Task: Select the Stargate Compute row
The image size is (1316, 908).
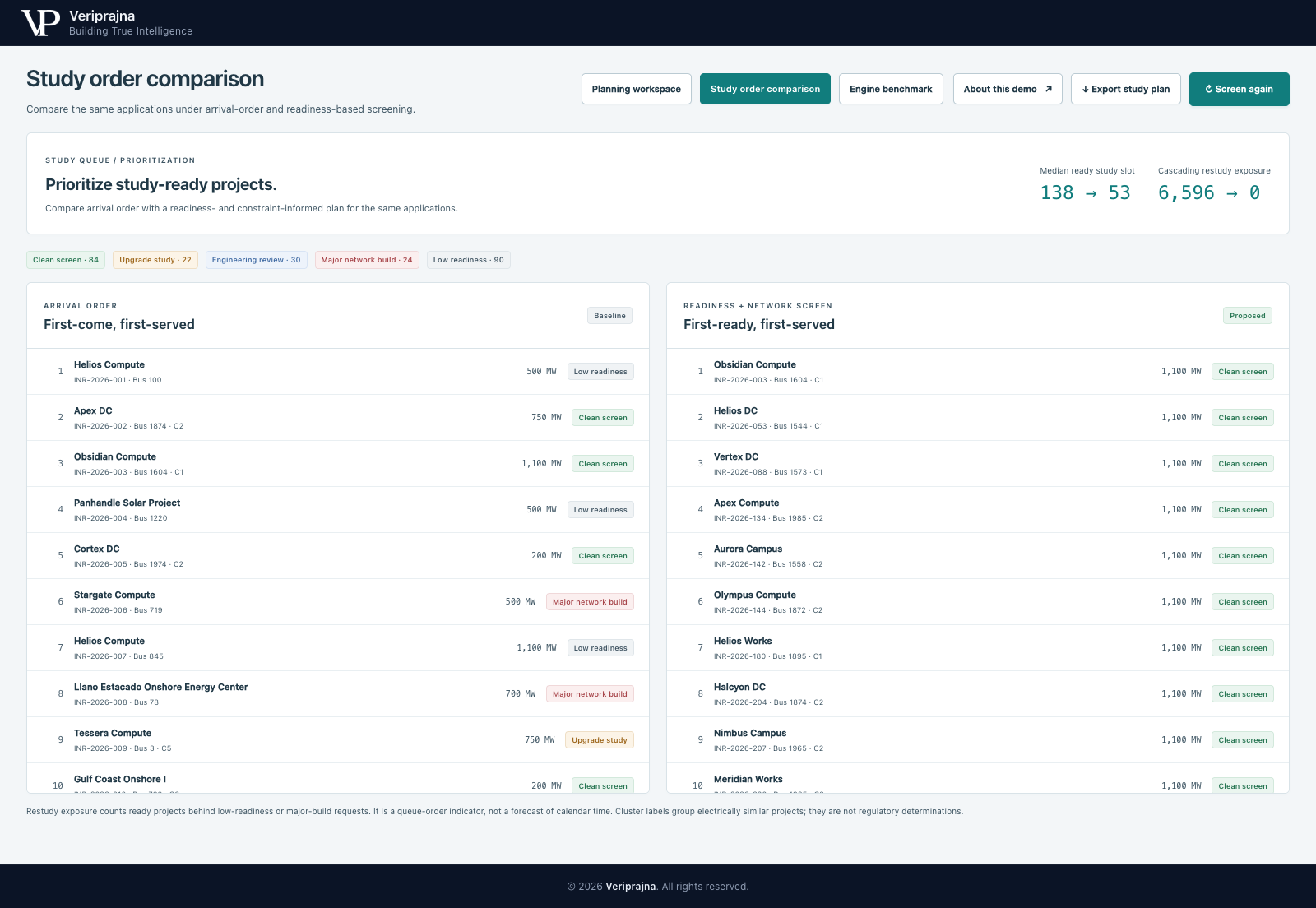Action: 338,602
